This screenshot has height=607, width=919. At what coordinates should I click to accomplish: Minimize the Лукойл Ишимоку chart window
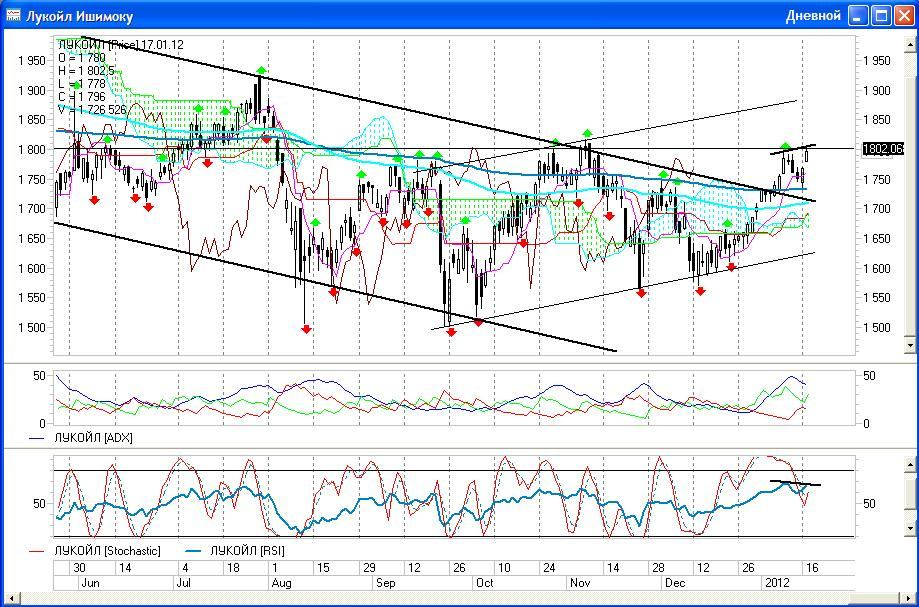(859, 16)
